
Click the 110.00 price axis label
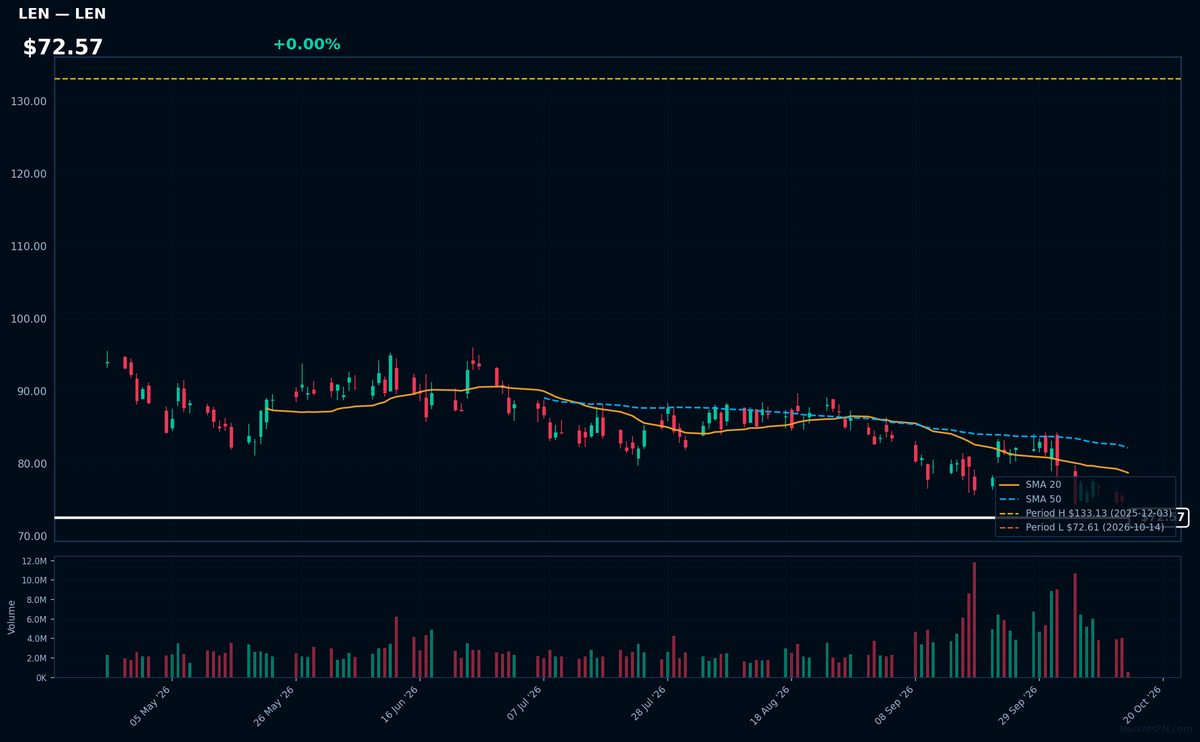pos(30,246)
